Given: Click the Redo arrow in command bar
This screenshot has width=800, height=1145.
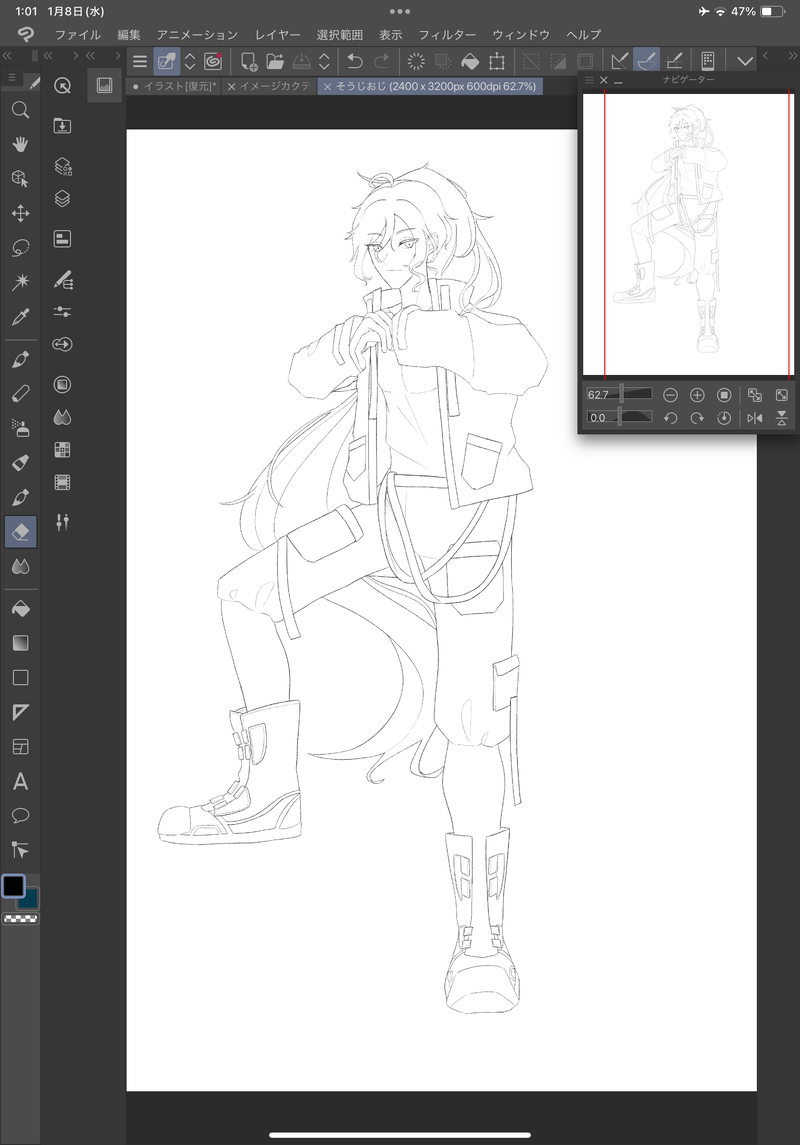Looking at the screenshot, I should coord(382,61).
